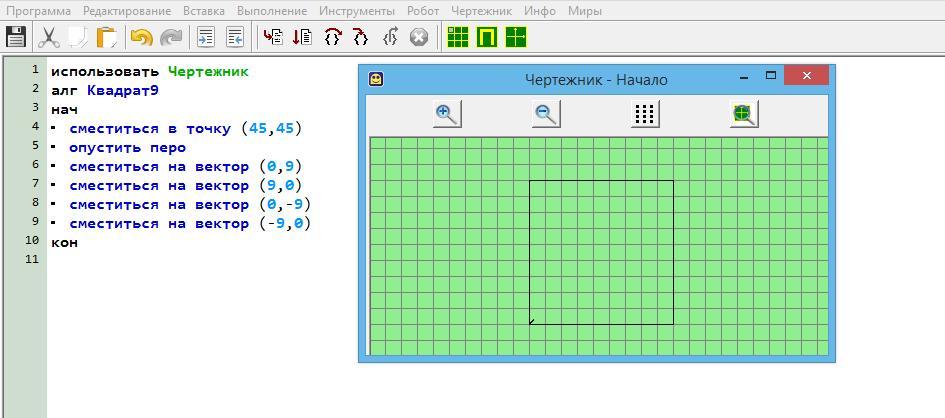Click the fit drawing to window zoom icon
The width and height of the screenshot is (945, 418).
tap(744, 114)
